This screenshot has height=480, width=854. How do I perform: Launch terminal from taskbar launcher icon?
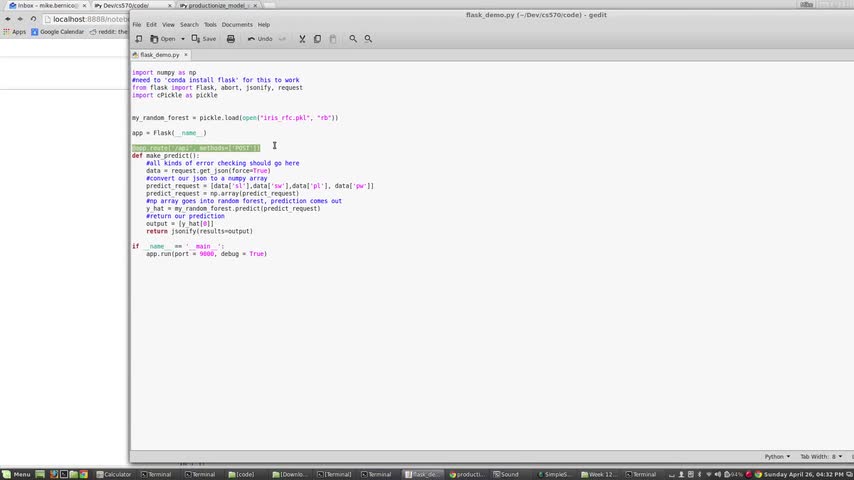(x=64, y=475)
